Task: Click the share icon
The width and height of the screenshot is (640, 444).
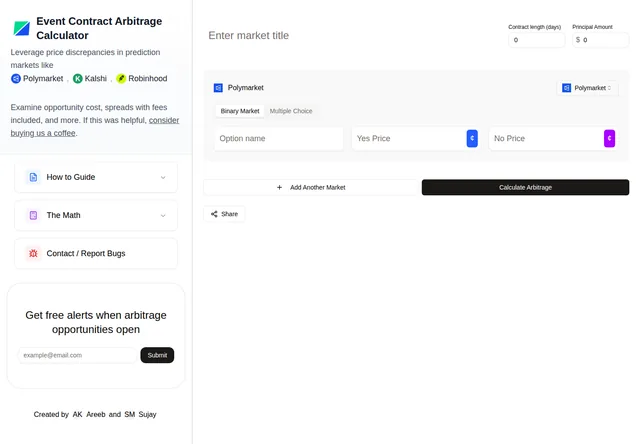Action: [x=214, y=214]
